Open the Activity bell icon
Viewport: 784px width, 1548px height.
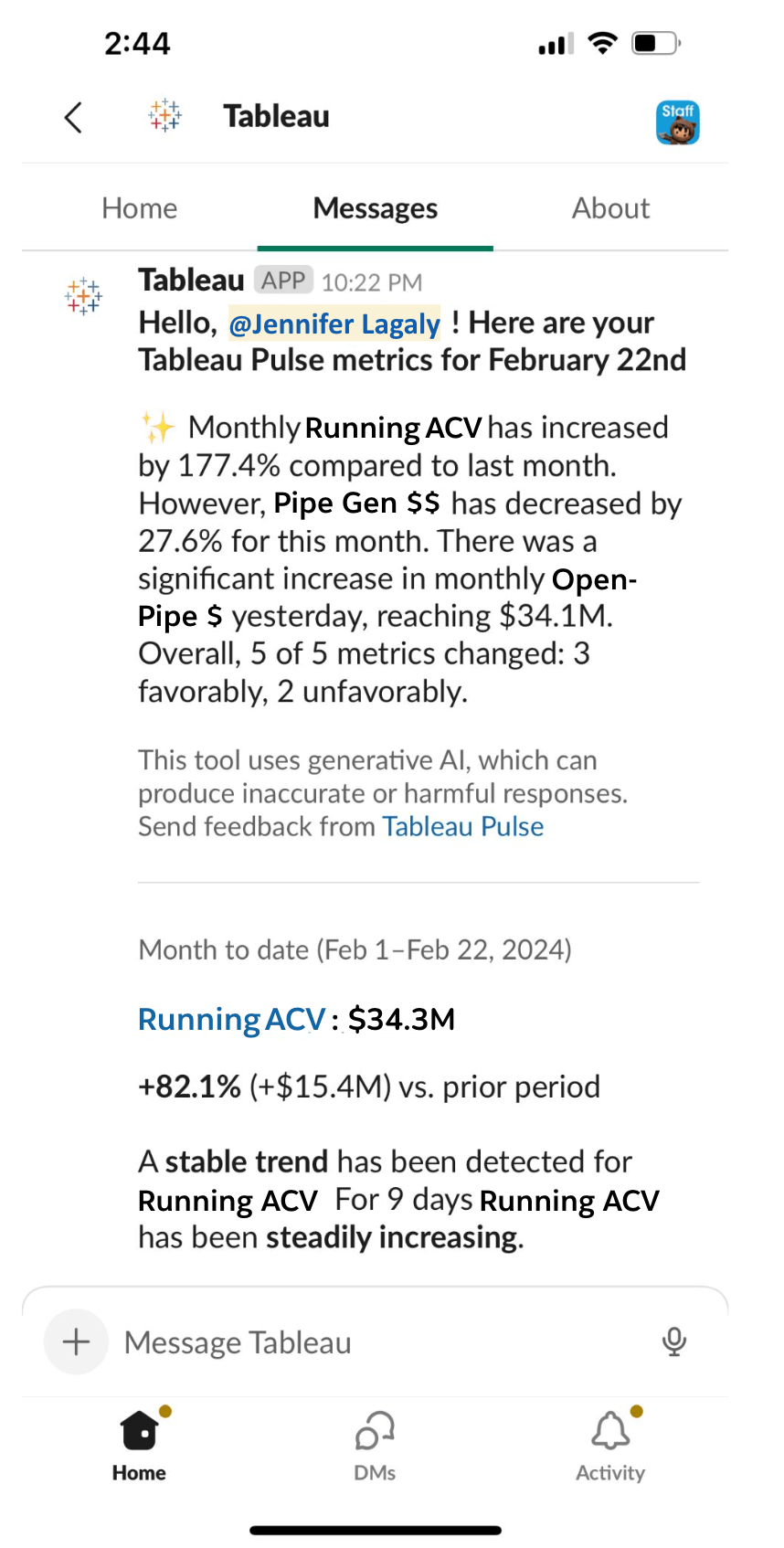(610, 1431)
